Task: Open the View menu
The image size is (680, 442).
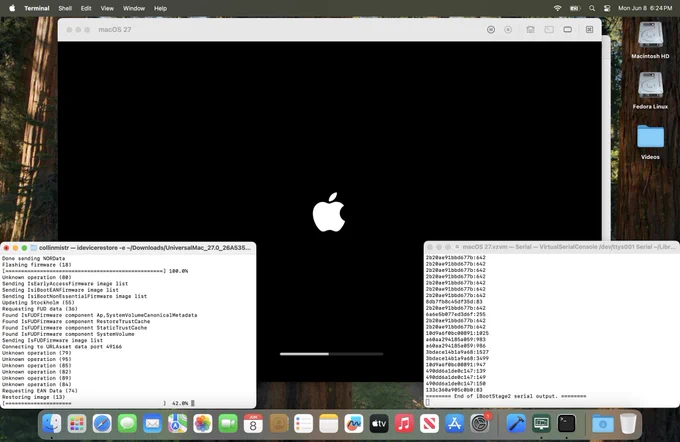Action: pos(107,8)
